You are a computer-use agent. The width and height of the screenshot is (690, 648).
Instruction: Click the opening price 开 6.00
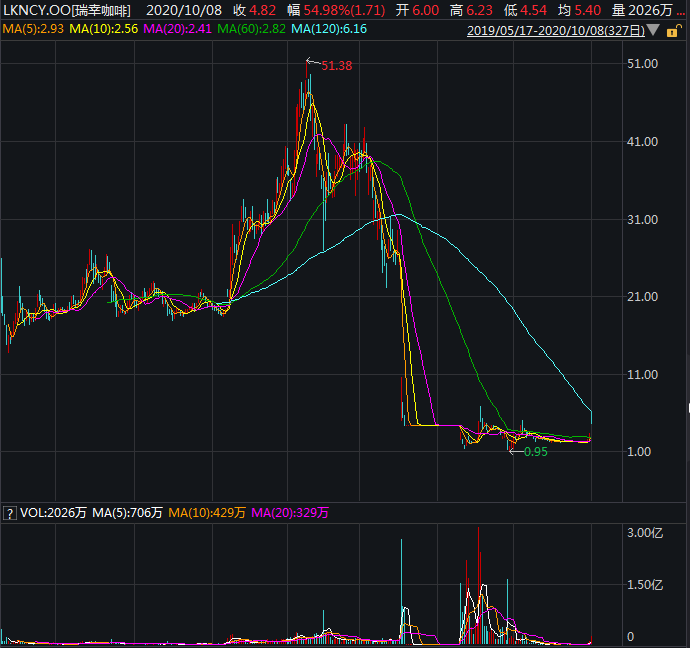tap(417, 10)
